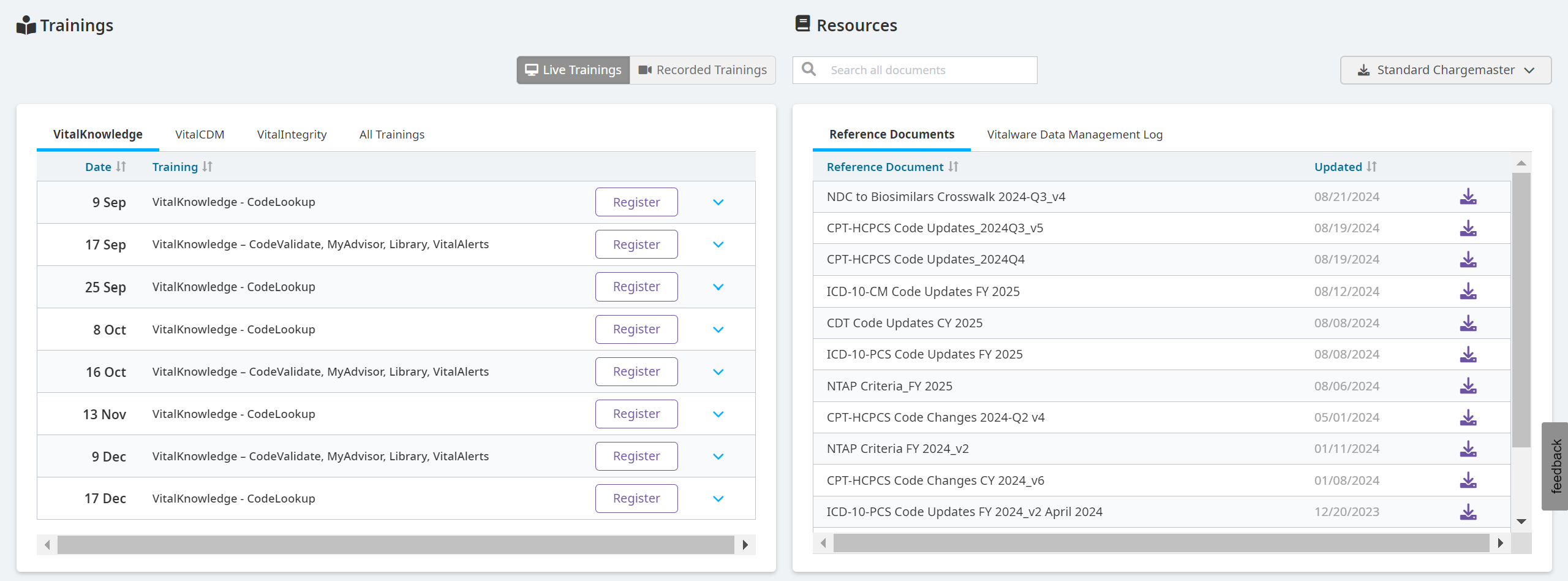
Task: Download CPT-HCPCS Code Updates_2024Q4 file
Action: [x=1468, y=260]
